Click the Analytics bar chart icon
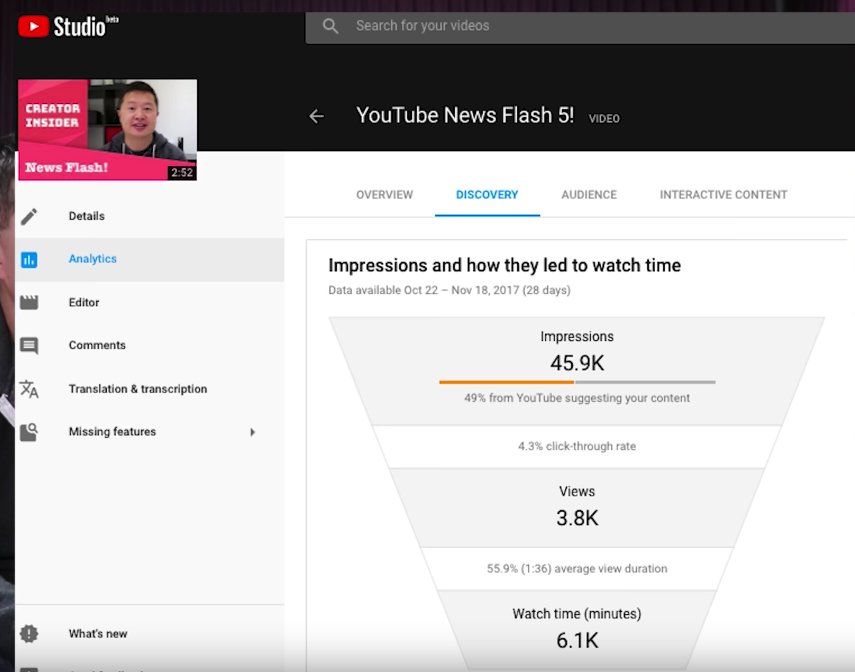 pos(29,259)
